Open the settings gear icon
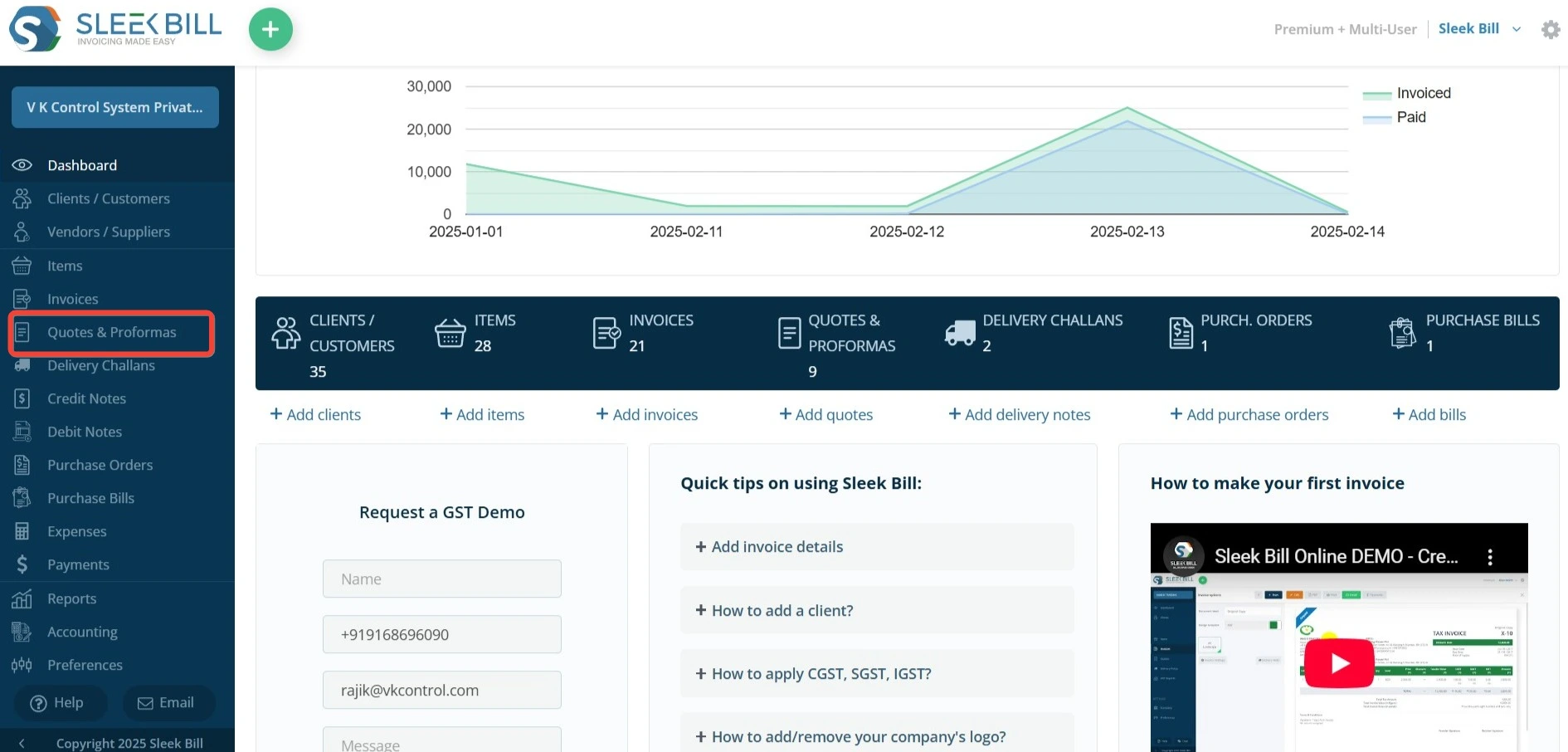Screen dimensions: 1568x752 tap(1550, 30)
